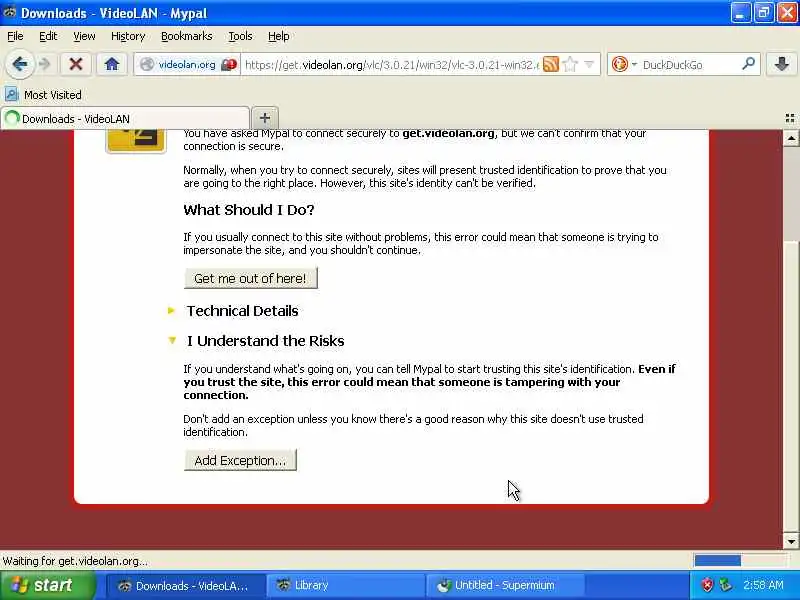The width and height of the screenshot is (800, 600).
Task: Go back using the Back arrow button
Action: 20,64
